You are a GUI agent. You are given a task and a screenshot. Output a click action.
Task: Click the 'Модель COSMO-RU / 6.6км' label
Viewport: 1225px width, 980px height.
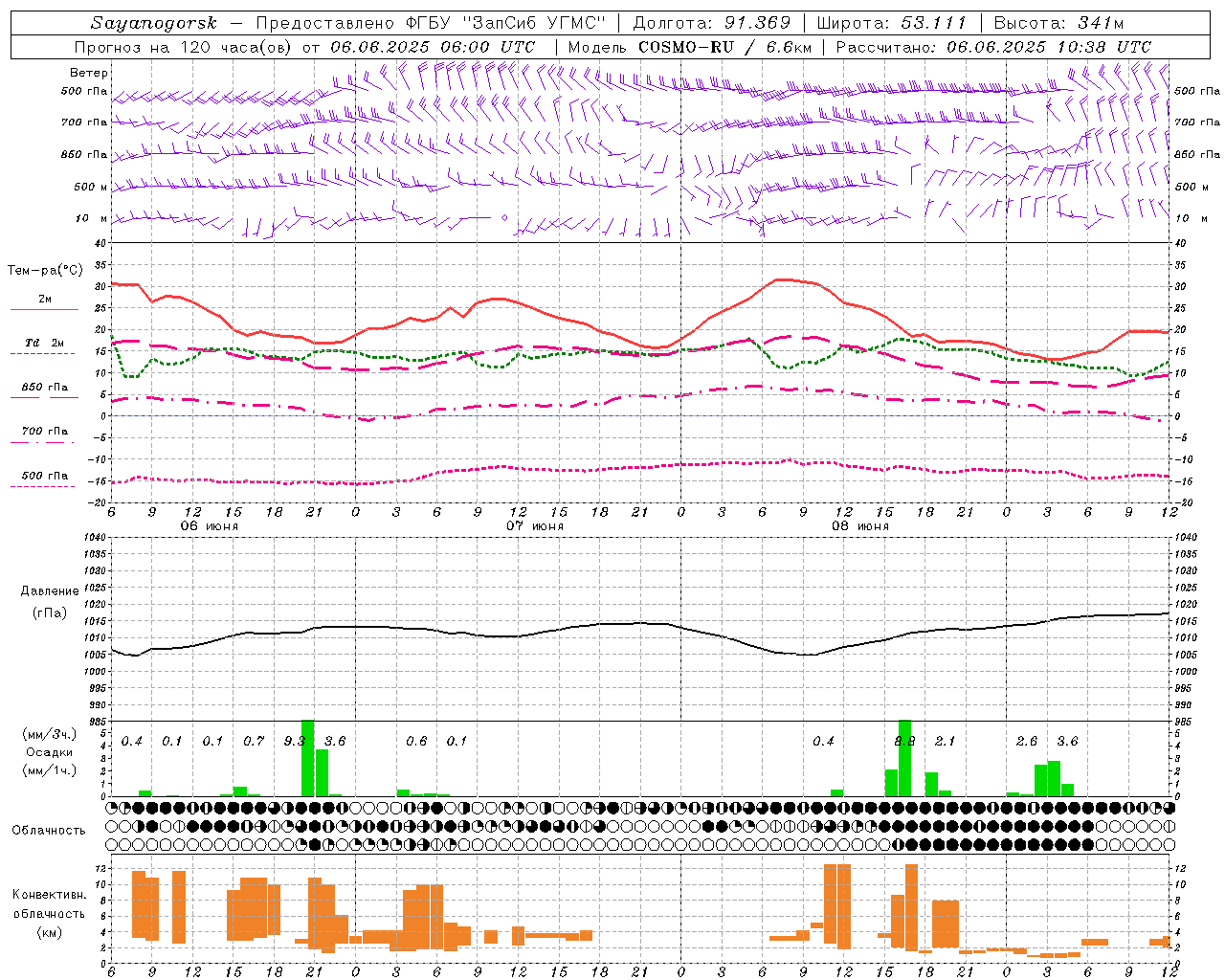pos(690,47)
